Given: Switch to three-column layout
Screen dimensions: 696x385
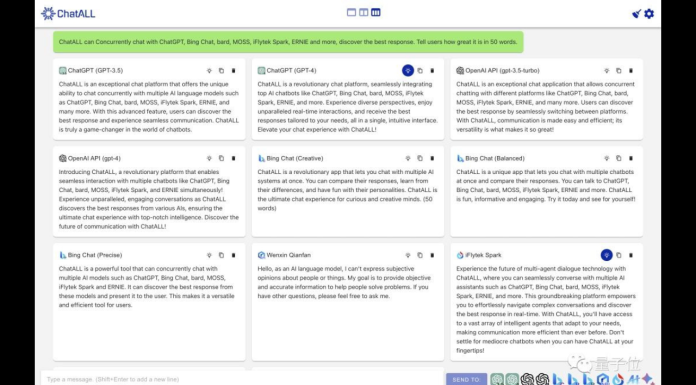Looking at the screenshot, I should pos(376,12).
